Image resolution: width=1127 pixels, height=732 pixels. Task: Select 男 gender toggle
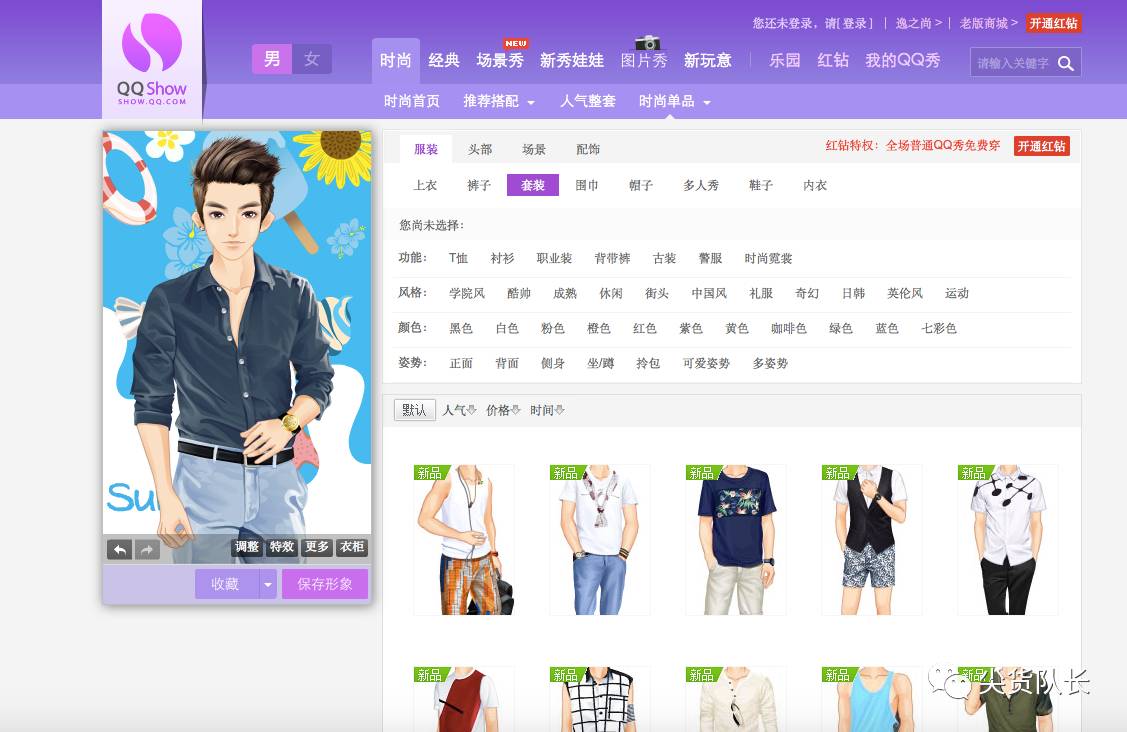[272, 59]
